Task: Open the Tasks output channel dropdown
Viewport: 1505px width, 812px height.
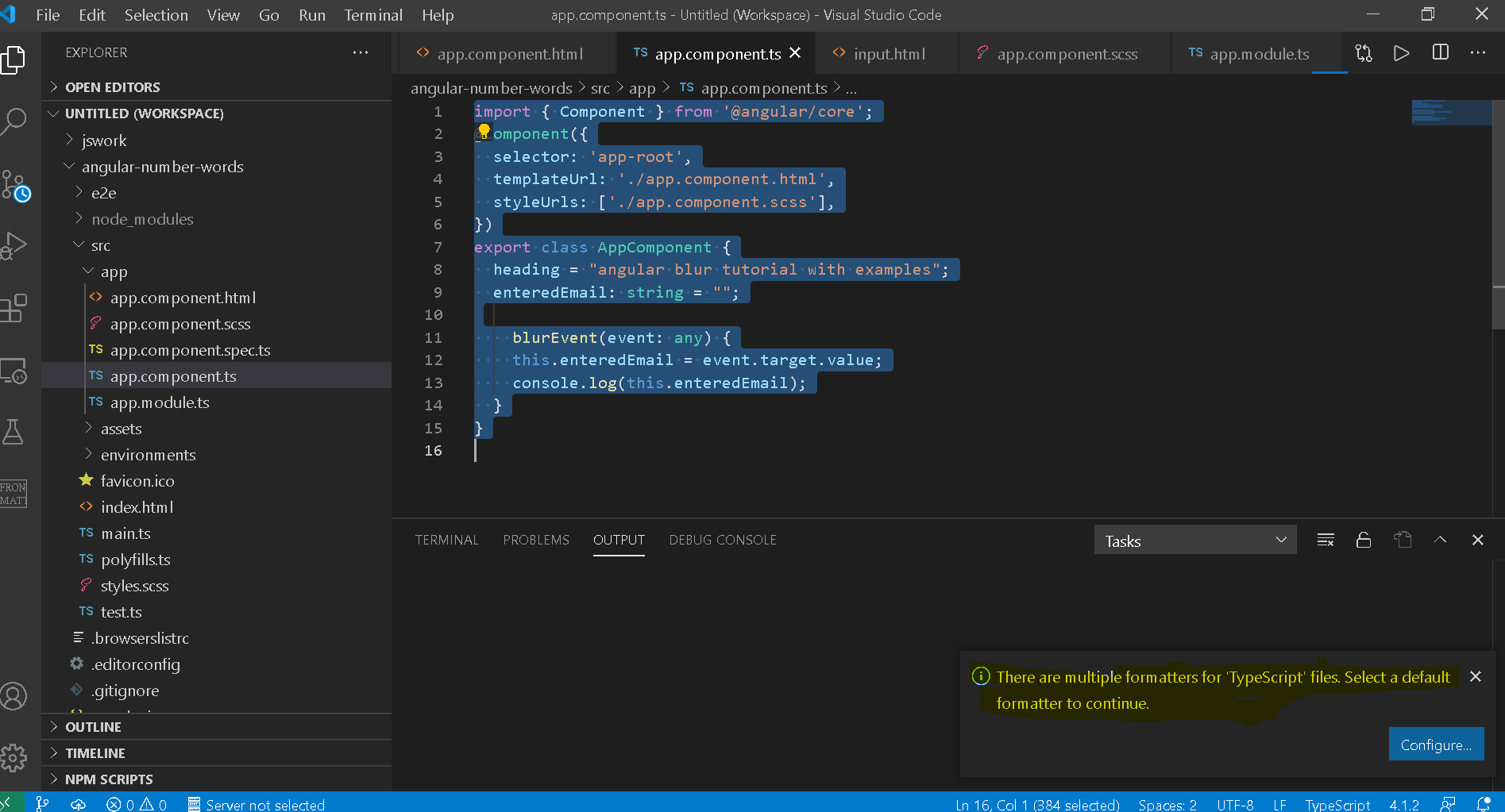Action: point(1195,541)
